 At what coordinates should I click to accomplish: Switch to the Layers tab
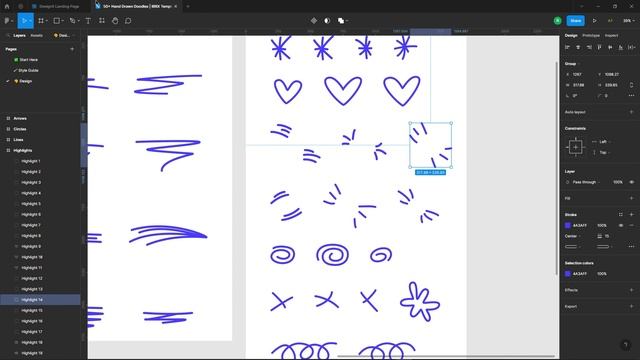[x=19, y=36]
